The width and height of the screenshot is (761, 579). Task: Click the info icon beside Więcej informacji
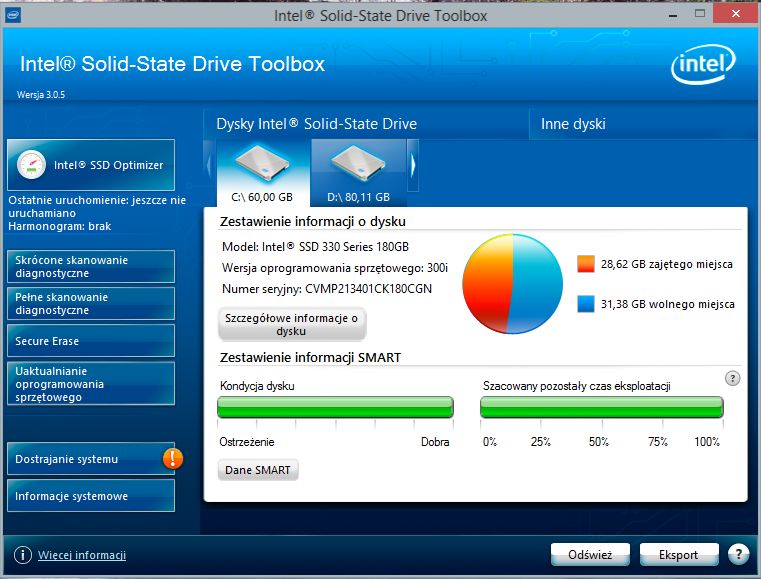click(x=22, y=555)
